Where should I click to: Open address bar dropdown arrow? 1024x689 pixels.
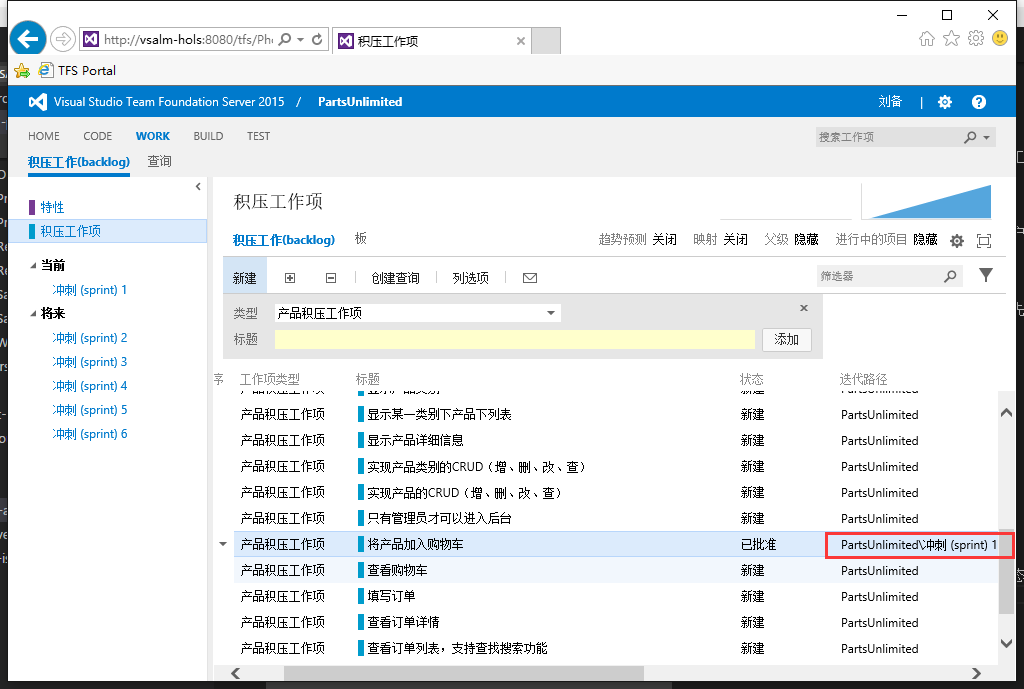[301, 40]
